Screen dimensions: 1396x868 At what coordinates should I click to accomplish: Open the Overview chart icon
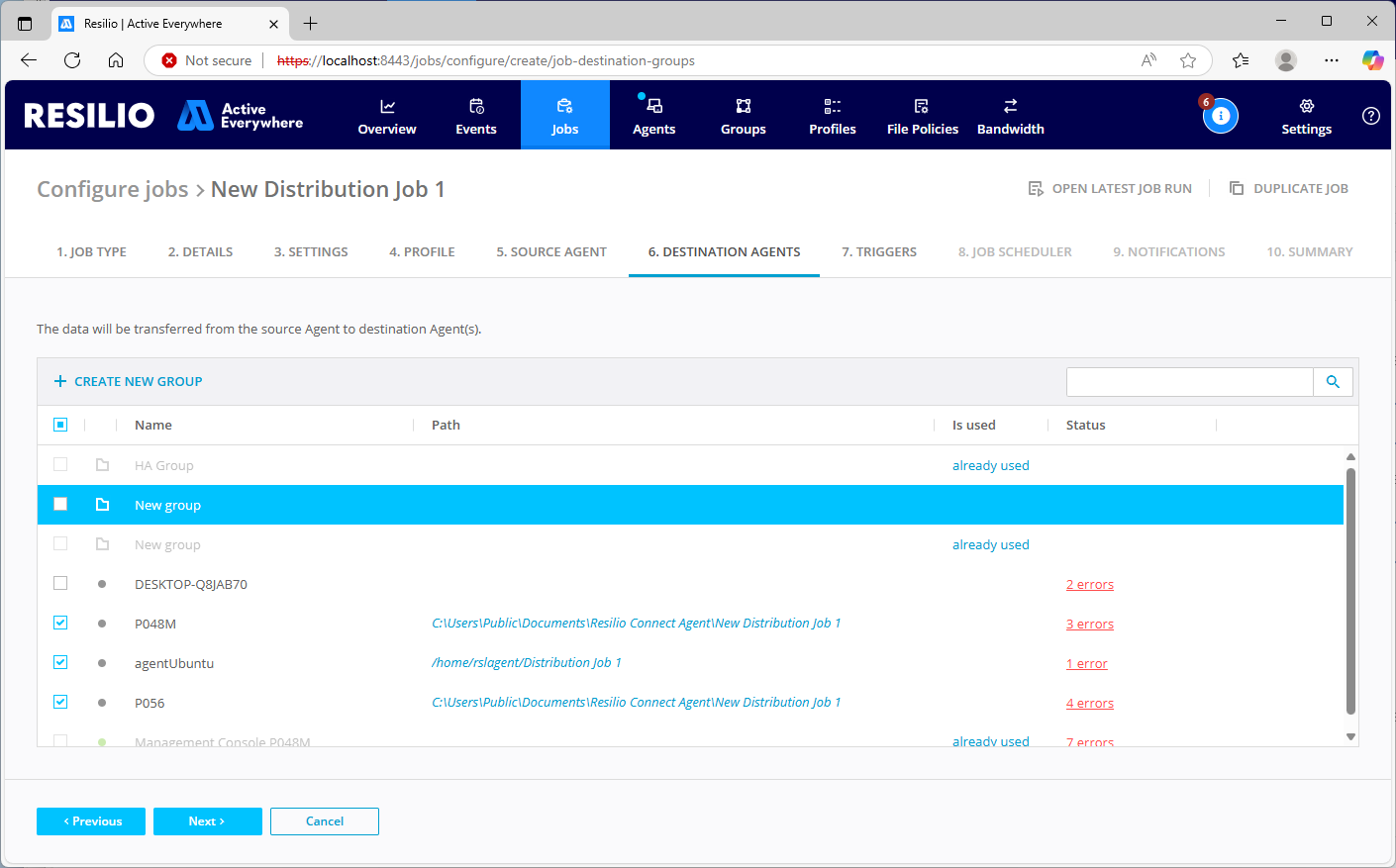pos(387,106)
